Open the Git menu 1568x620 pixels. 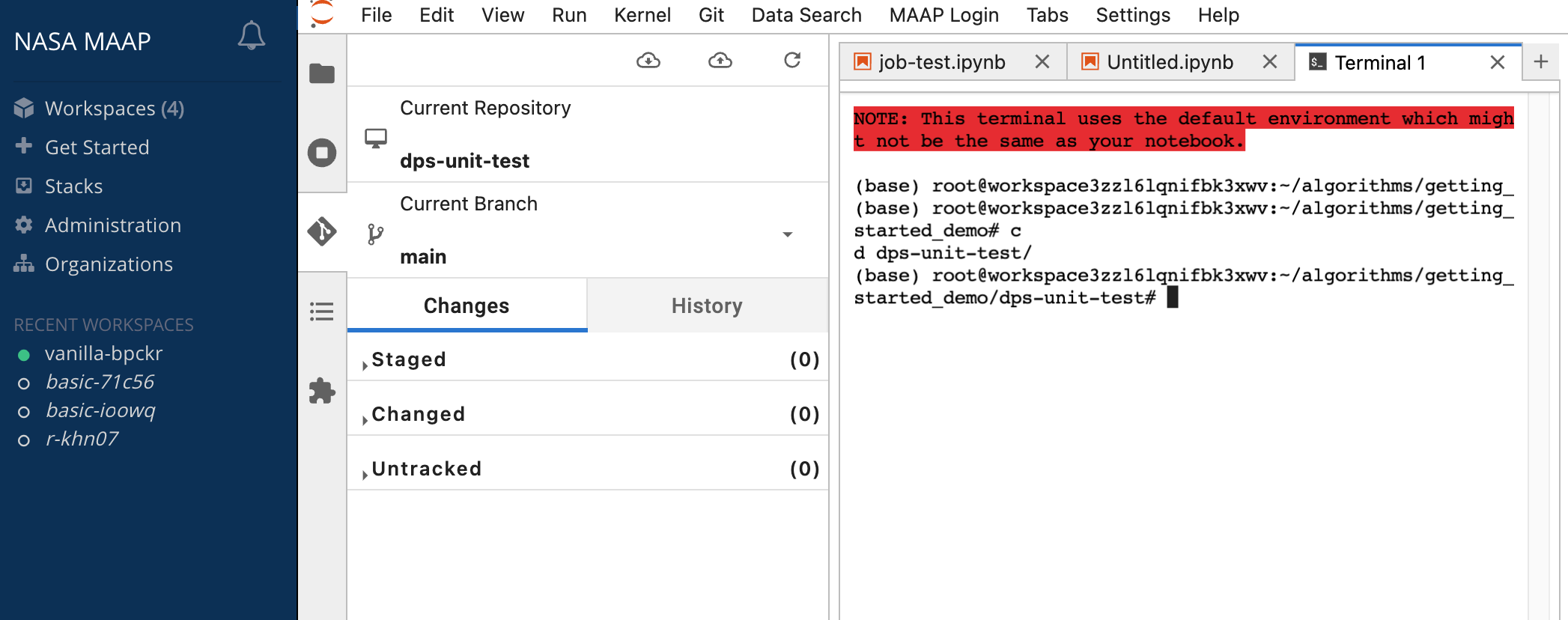click(711, 15)
